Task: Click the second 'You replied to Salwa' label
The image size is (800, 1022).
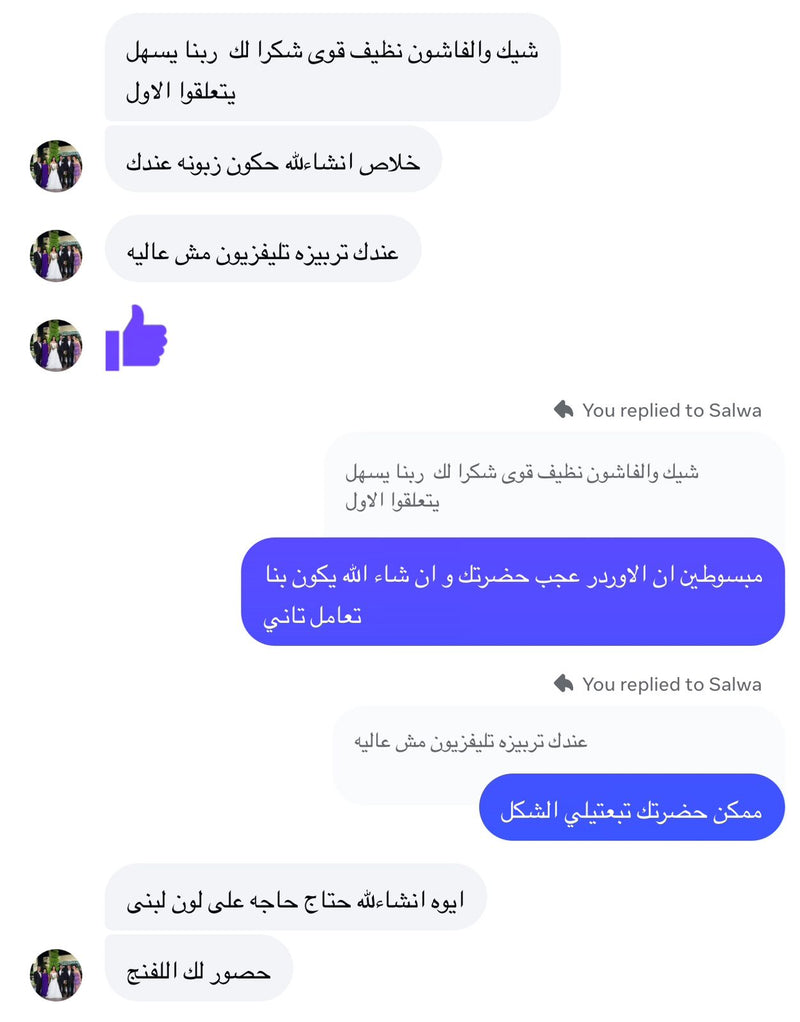Action: tap(672, 684)
